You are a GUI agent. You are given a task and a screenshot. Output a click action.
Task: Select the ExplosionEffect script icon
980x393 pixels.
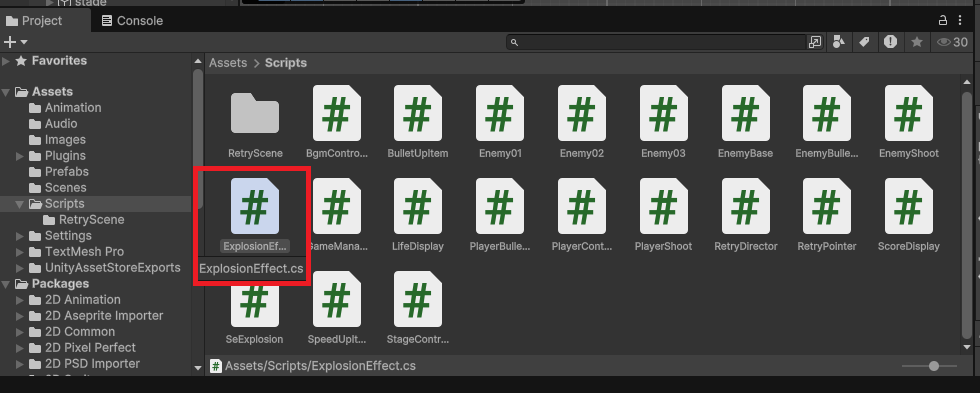tap(254, 206)
